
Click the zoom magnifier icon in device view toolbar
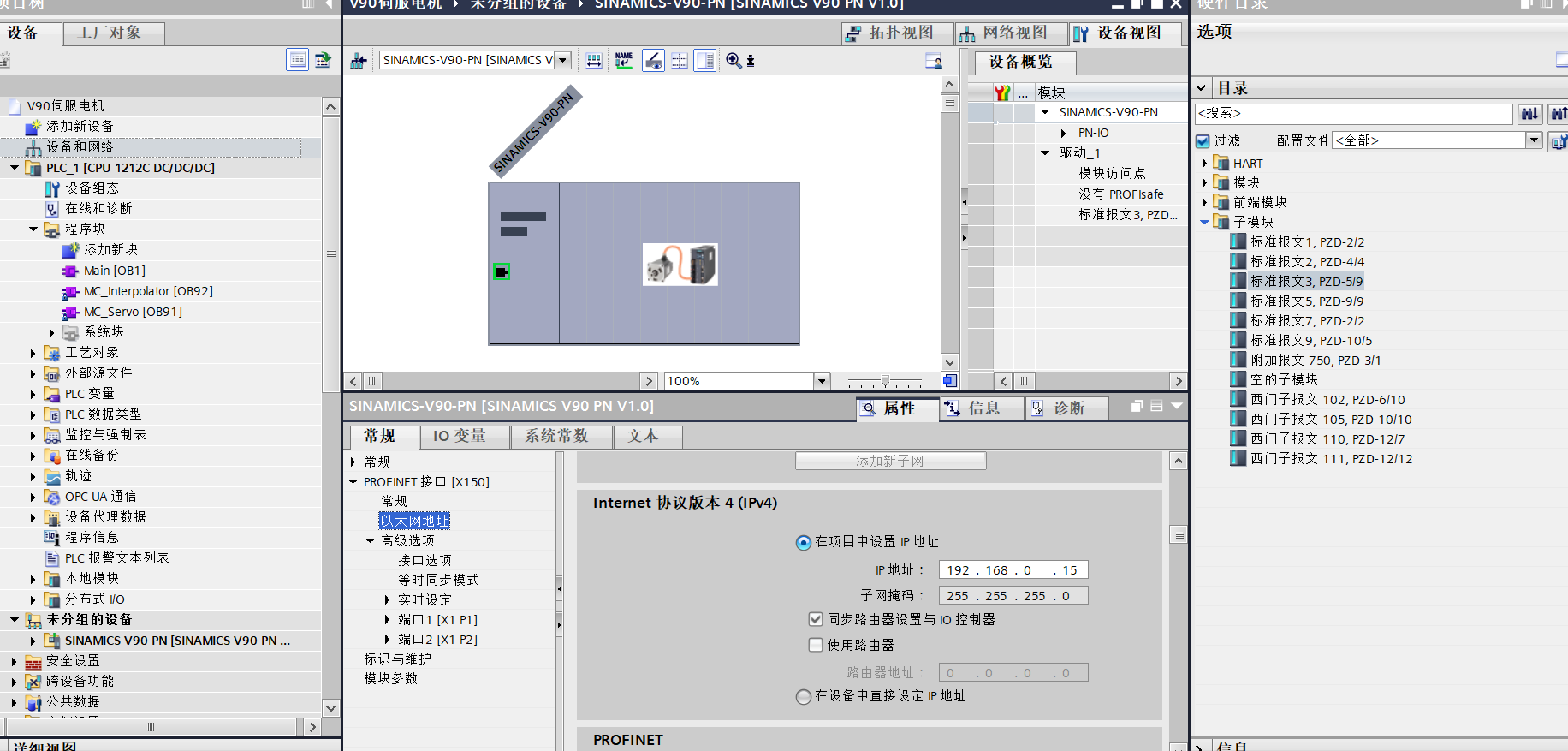(734, 61)
